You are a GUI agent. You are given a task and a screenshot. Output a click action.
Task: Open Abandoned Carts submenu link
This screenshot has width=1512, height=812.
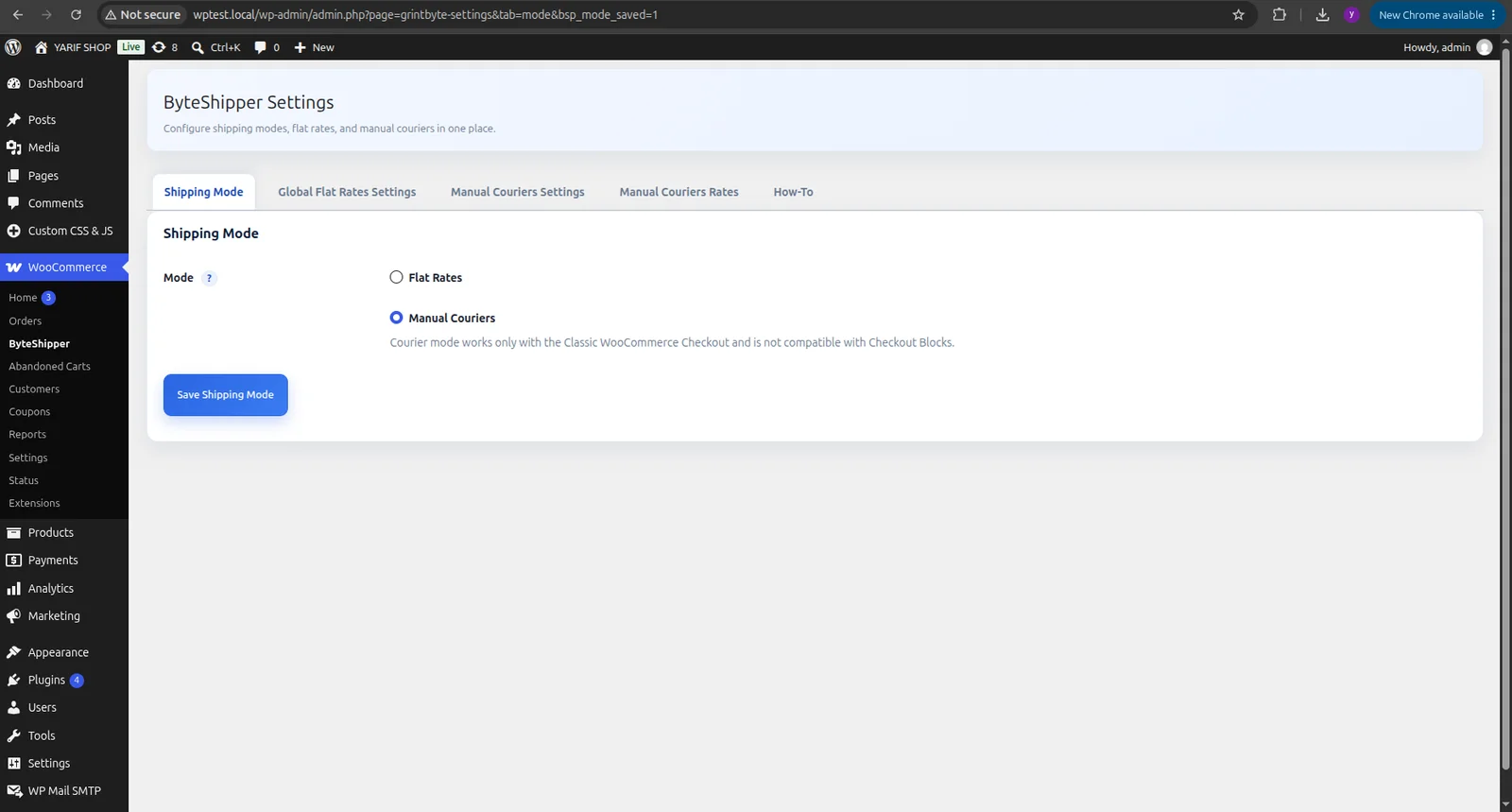coord(49,367)
